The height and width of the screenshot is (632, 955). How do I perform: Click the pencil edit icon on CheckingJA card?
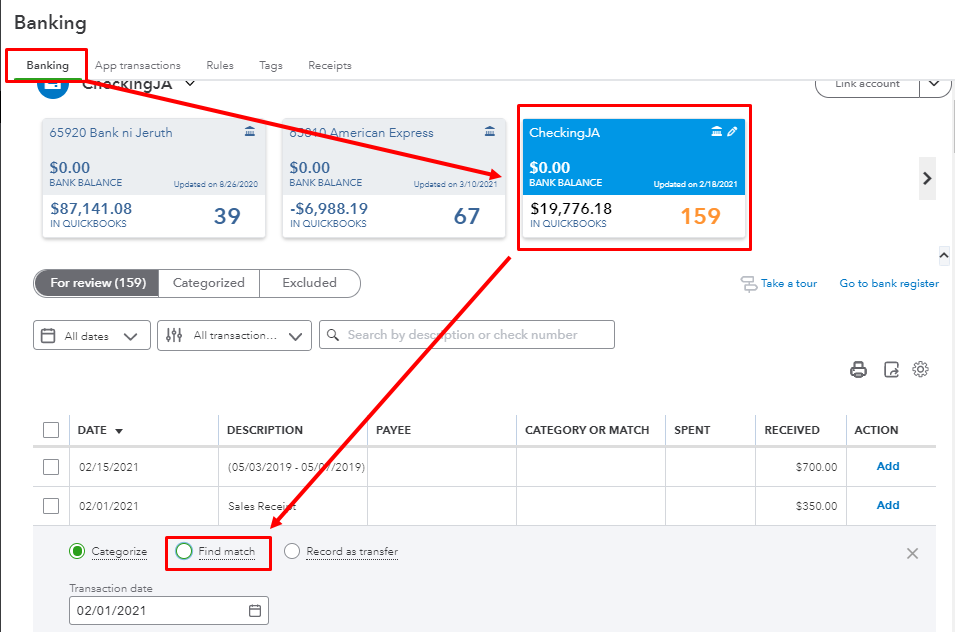pyautogui.click(x=732, y=132)
